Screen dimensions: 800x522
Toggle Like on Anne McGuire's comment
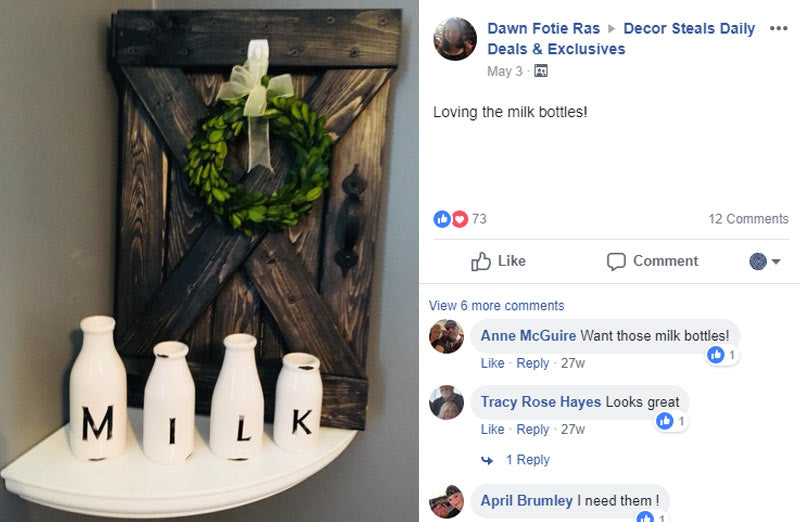pyautogui.click(x=492, y=363)
